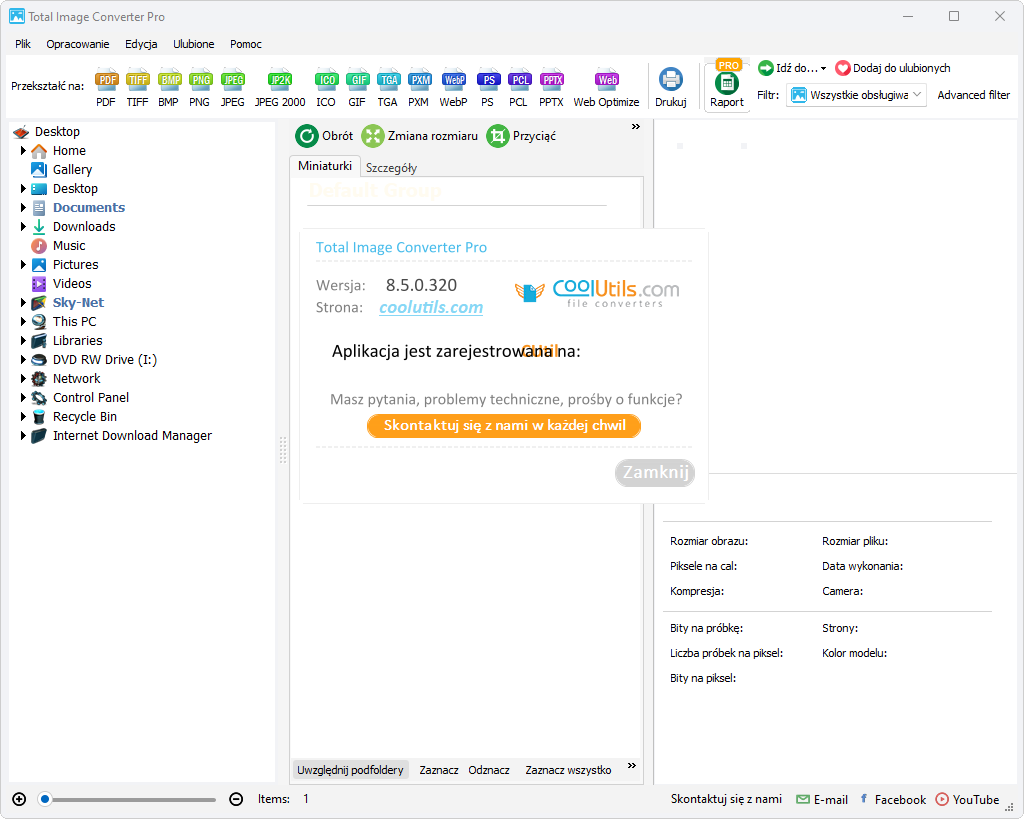Expand the This PC node
This screenshot has height=819, width=1024.
coord(24,321)
